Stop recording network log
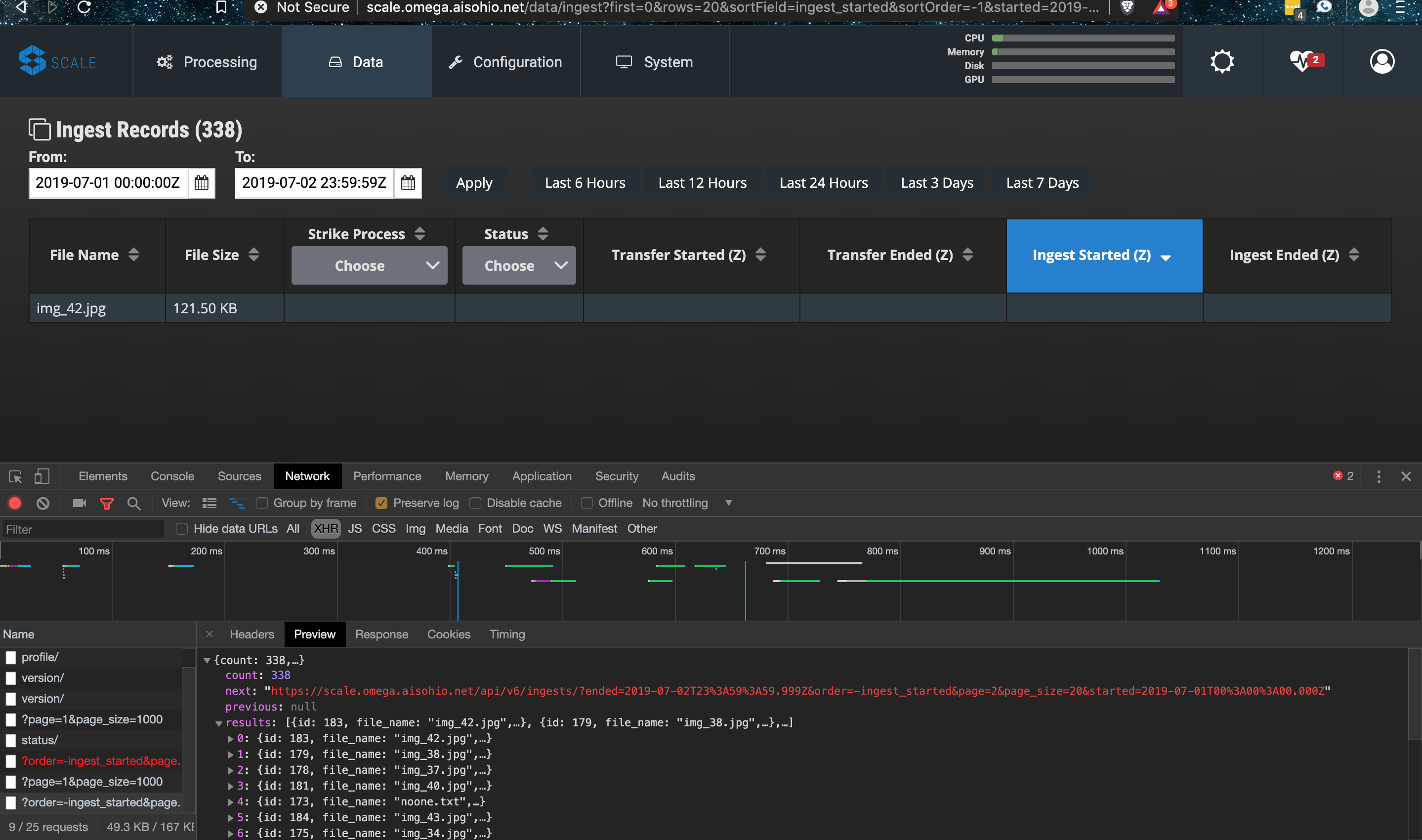This screenshot has height=840, width=1422. tap(15, 503)
